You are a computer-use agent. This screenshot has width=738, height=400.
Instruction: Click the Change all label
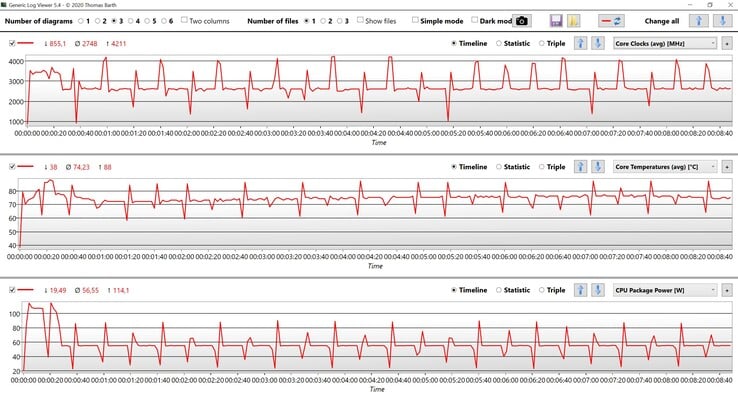click(661, 21)
